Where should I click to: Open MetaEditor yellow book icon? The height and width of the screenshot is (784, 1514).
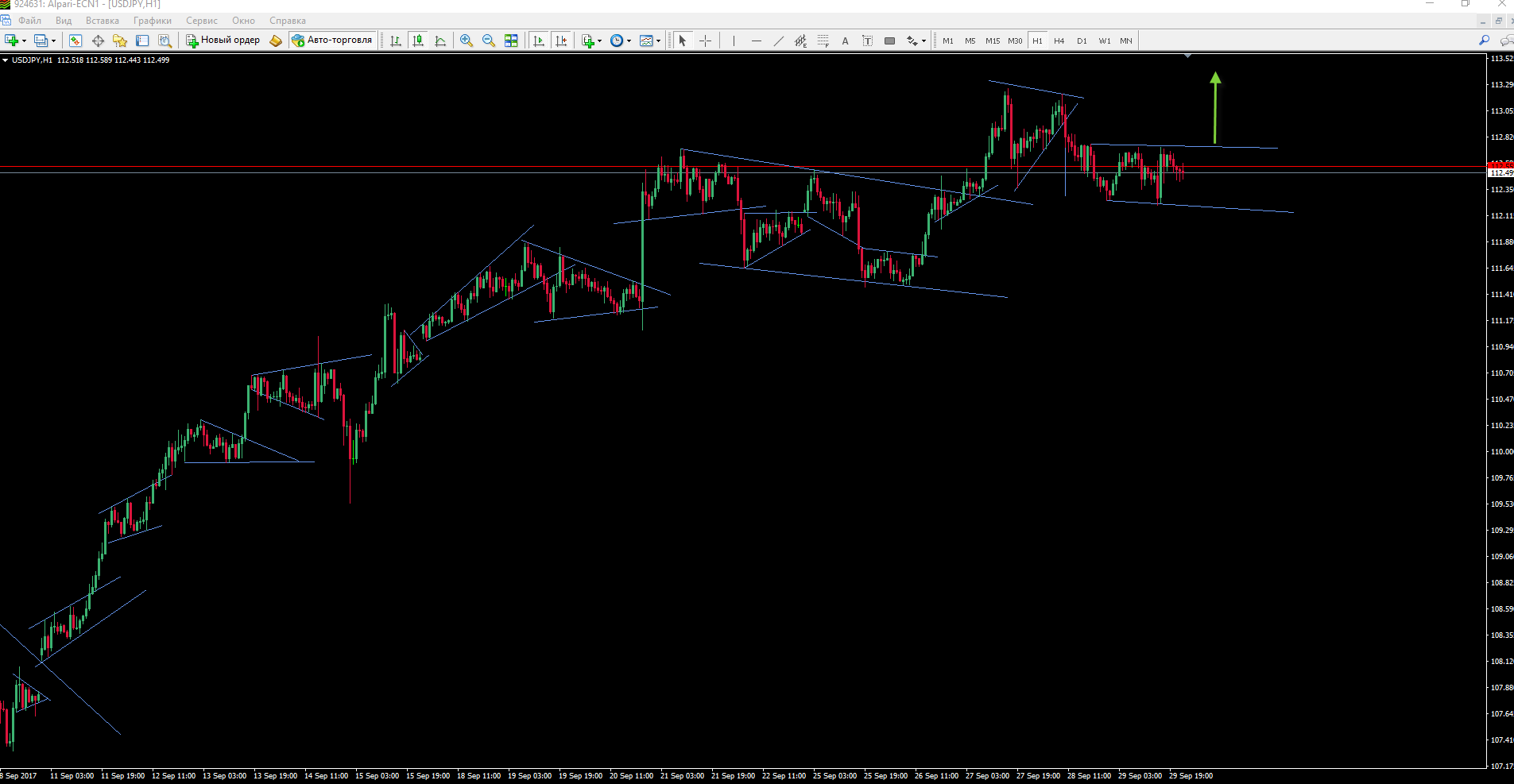pyautogui.click(x=276, y=41)
